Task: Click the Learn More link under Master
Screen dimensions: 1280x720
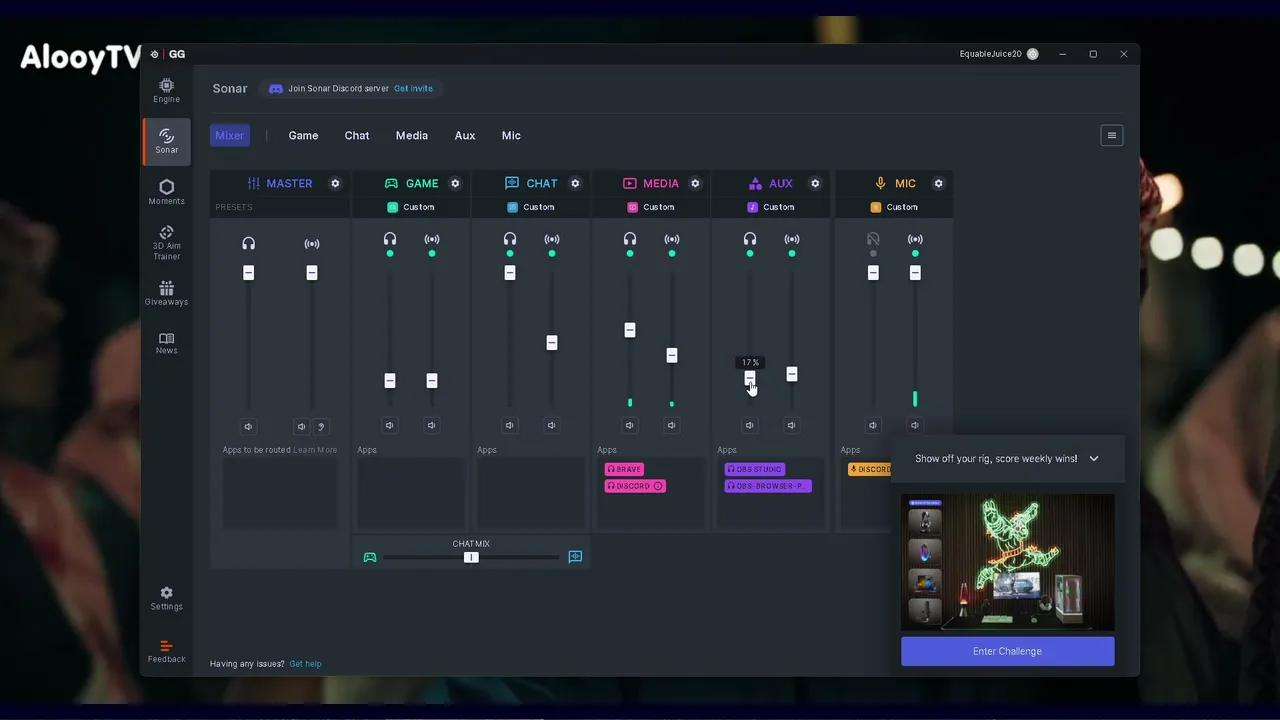Action: [x=315, y=450]
